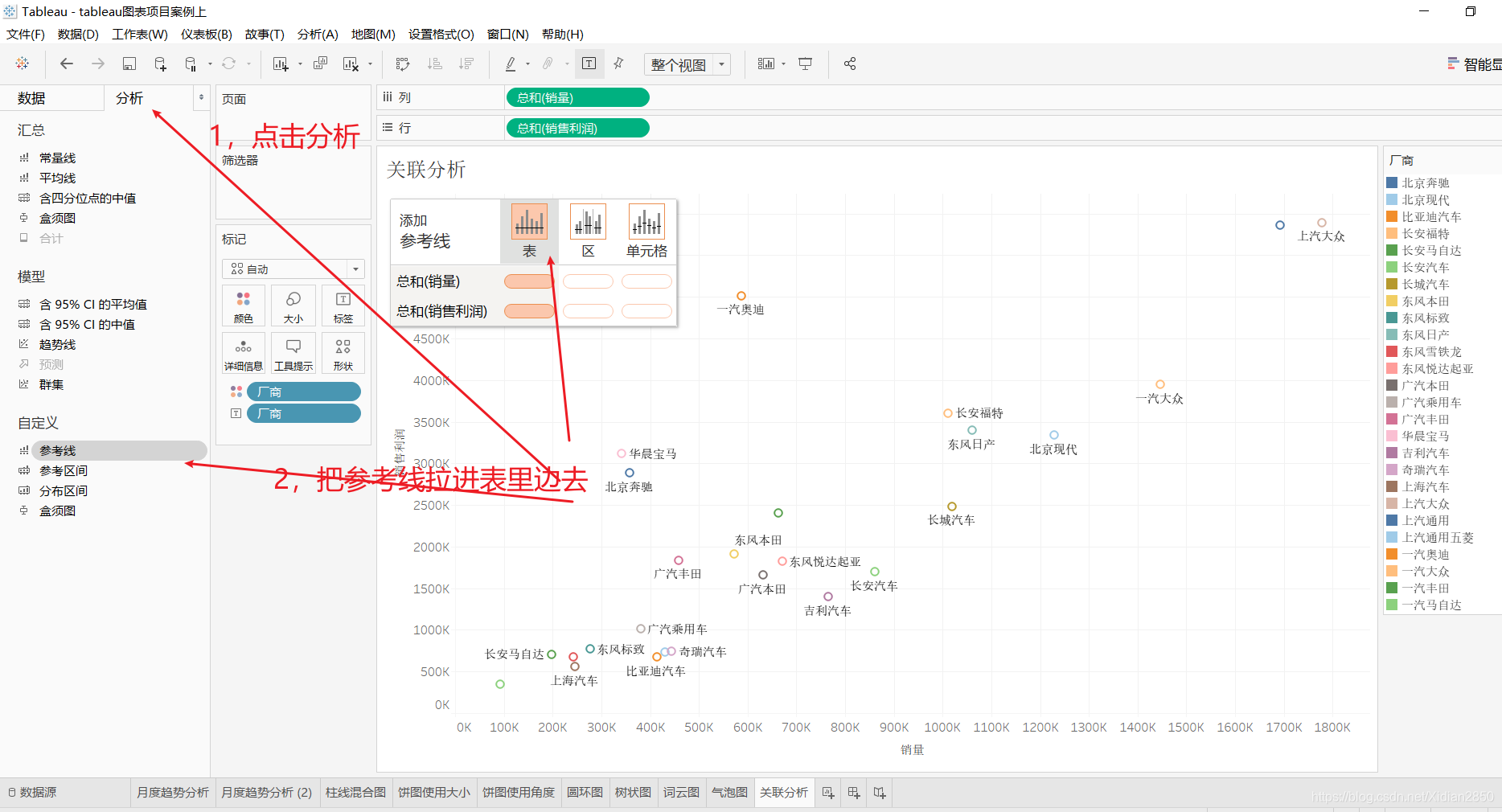This screenshot has width=1502, height=812.
Task: Click the new worksheet tab icon
Action: pos(828,793)
